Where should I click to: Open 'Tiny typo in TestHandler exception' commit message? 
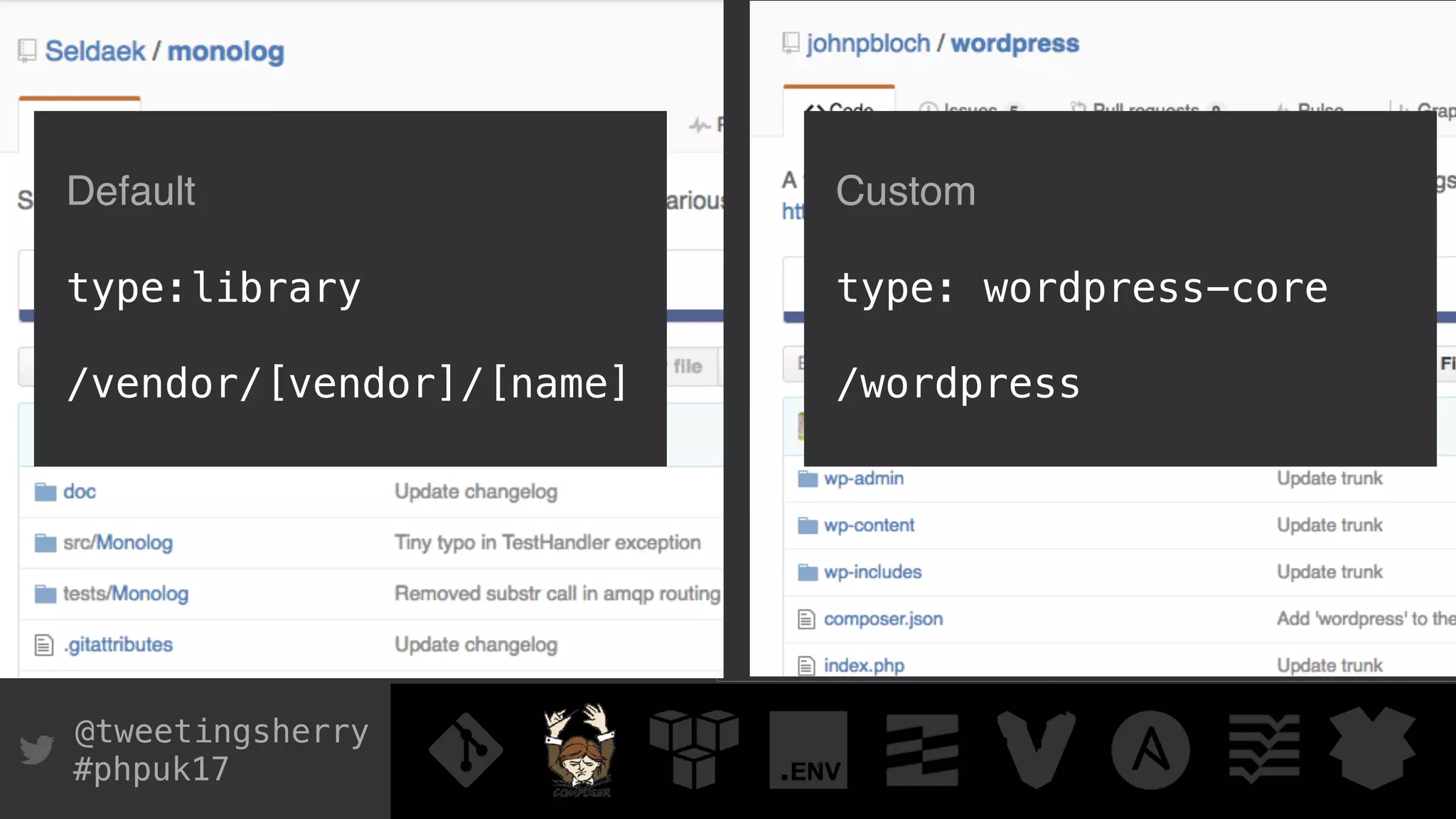pos(547,542)
